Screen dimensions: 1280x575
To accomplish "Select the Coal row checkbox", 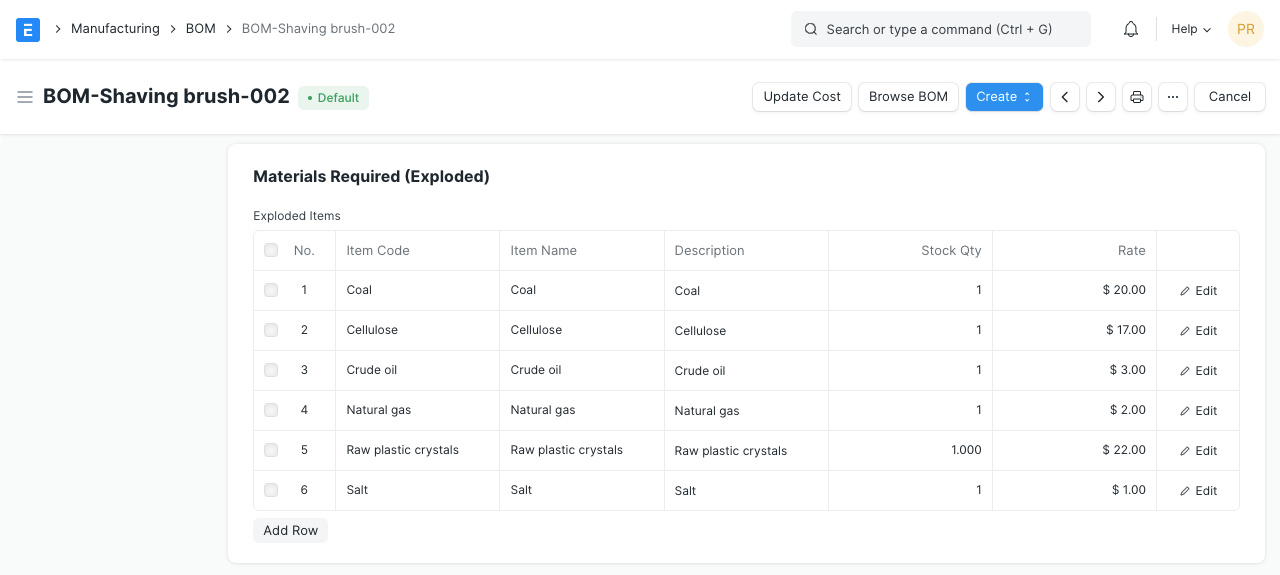I will coord(271,290).
